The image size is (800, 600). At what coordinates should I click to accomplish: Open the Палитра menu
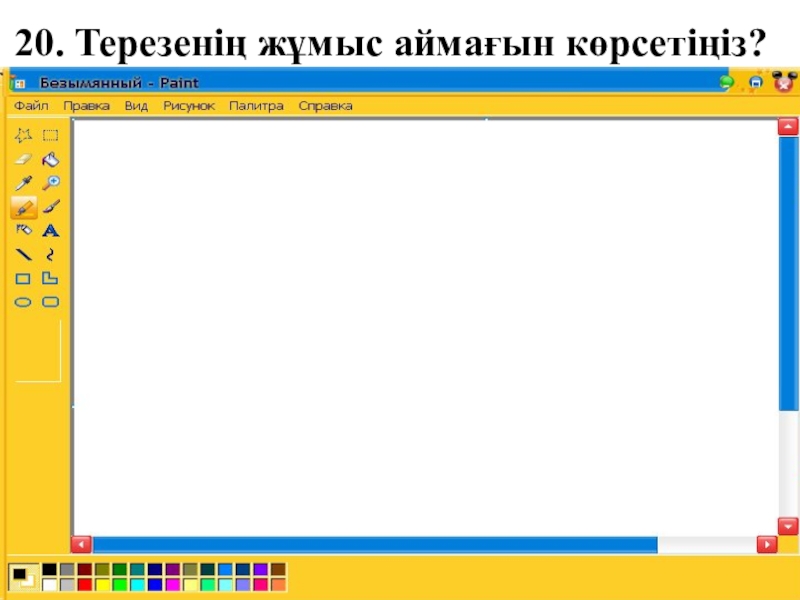(256, 106)
